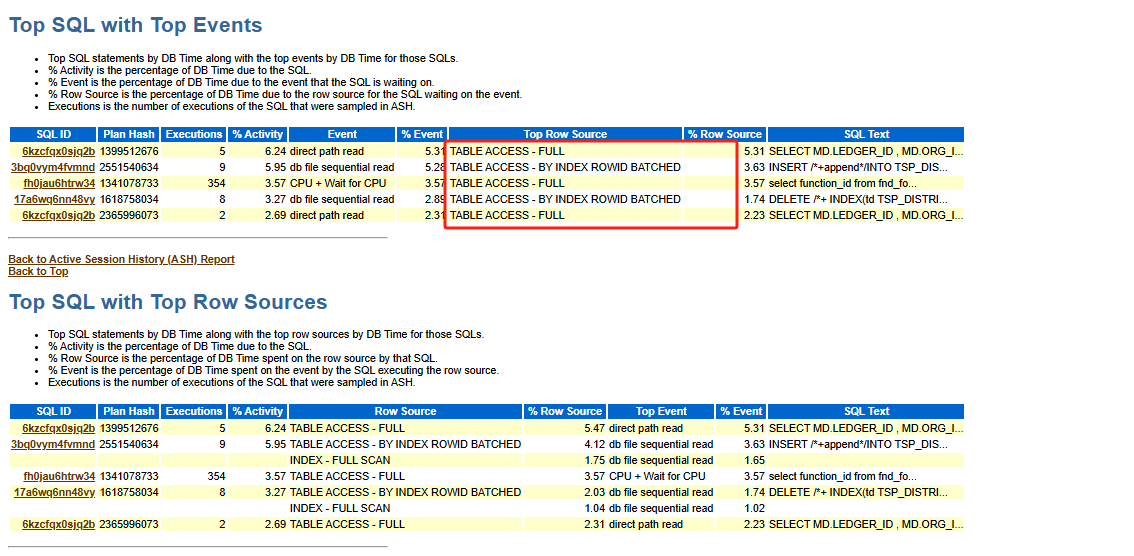Viewport: 1134px width, 556px height.
Task: Open SQL ID 17a6wq6nn48vy in Top Events table
Action: pyautogui.click(x=54, y=199)
